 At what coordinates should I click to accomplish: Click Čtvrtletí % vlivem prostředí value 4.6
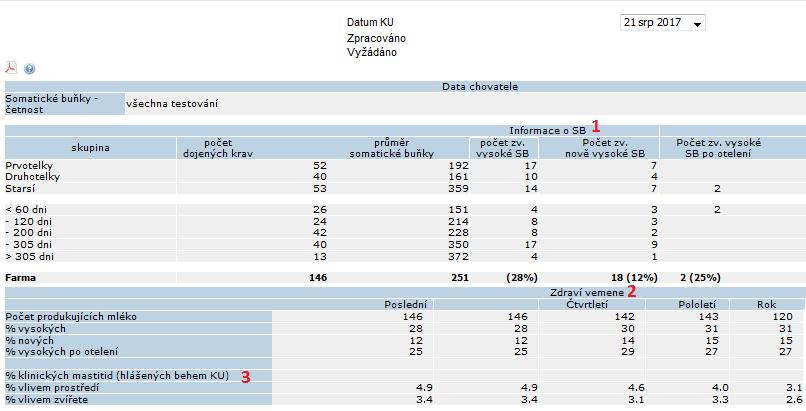[636, 388]
